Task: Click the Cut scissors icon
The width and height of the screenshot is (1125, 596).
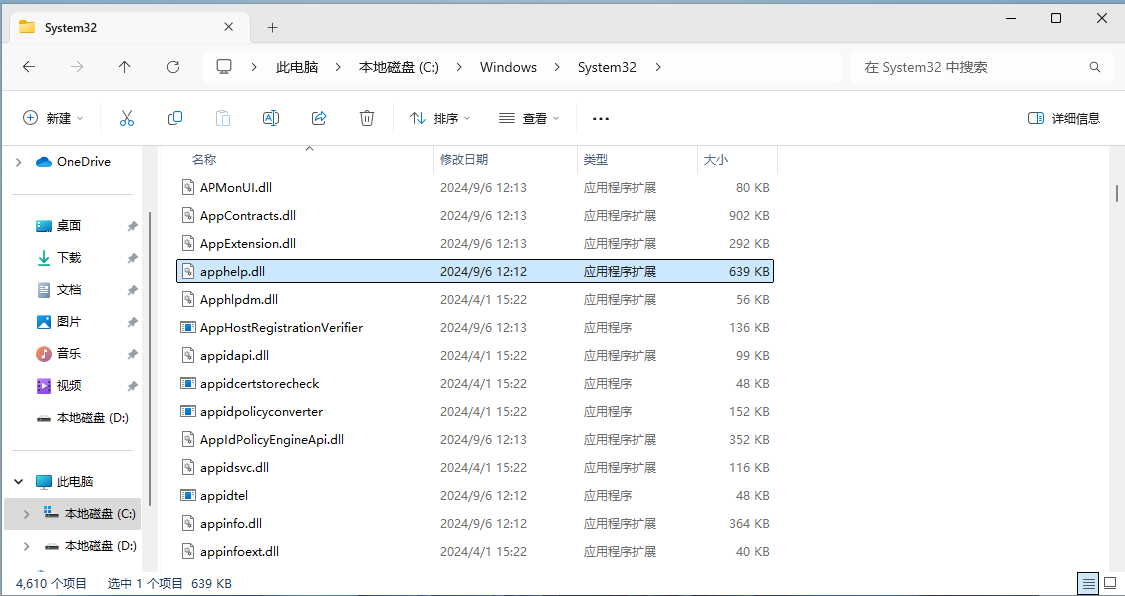Action: 127,118
